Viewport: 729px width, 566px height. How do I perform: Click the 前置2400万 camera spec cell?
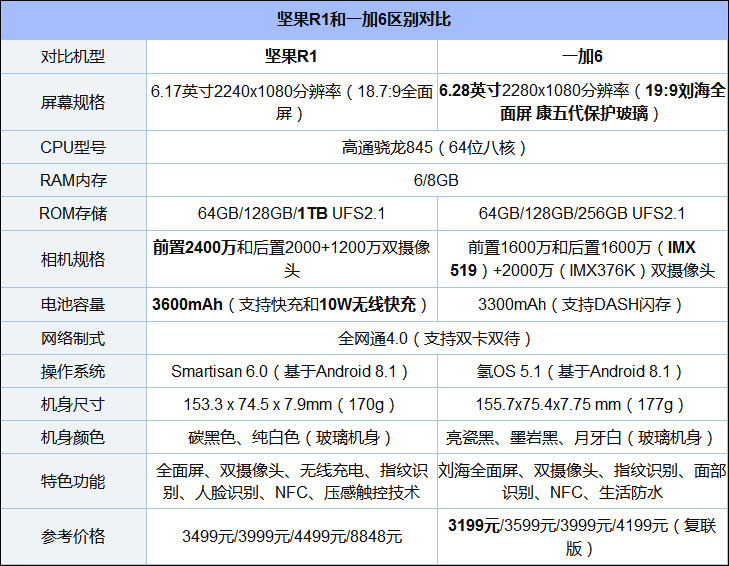pos(292,259)
